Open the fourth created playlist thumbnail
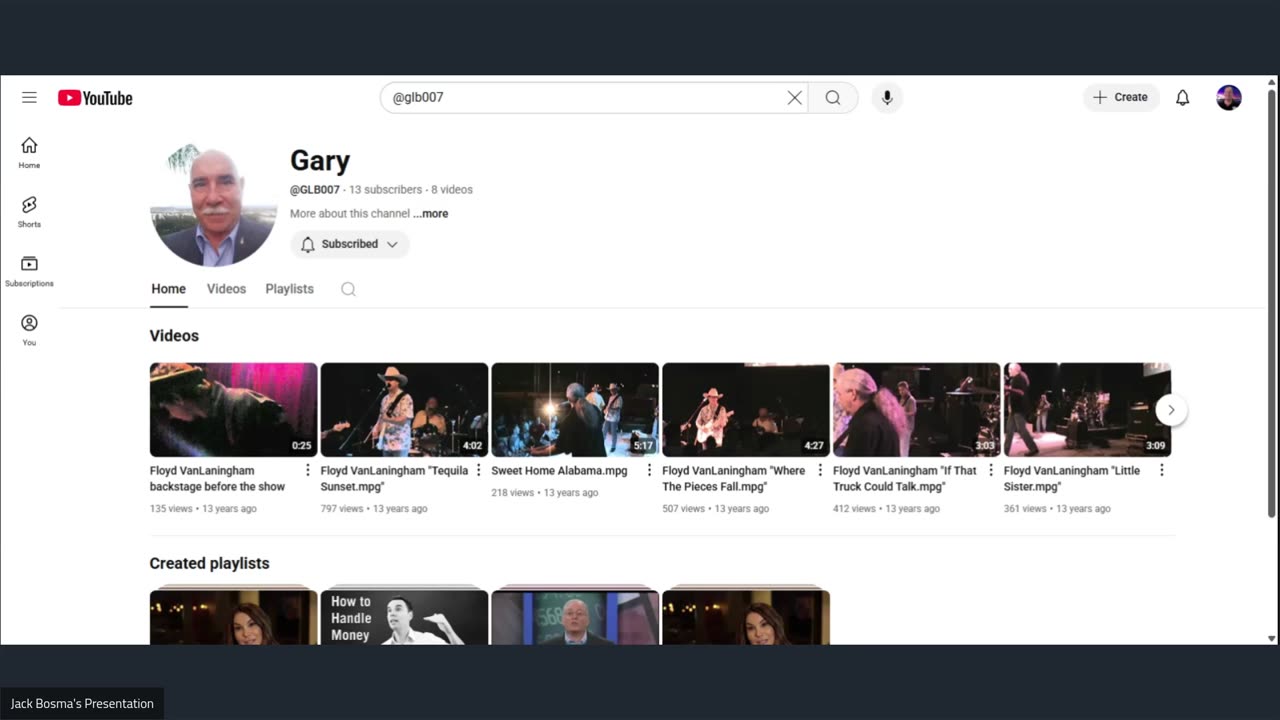Screen dimensions: 1280x720 746,616
